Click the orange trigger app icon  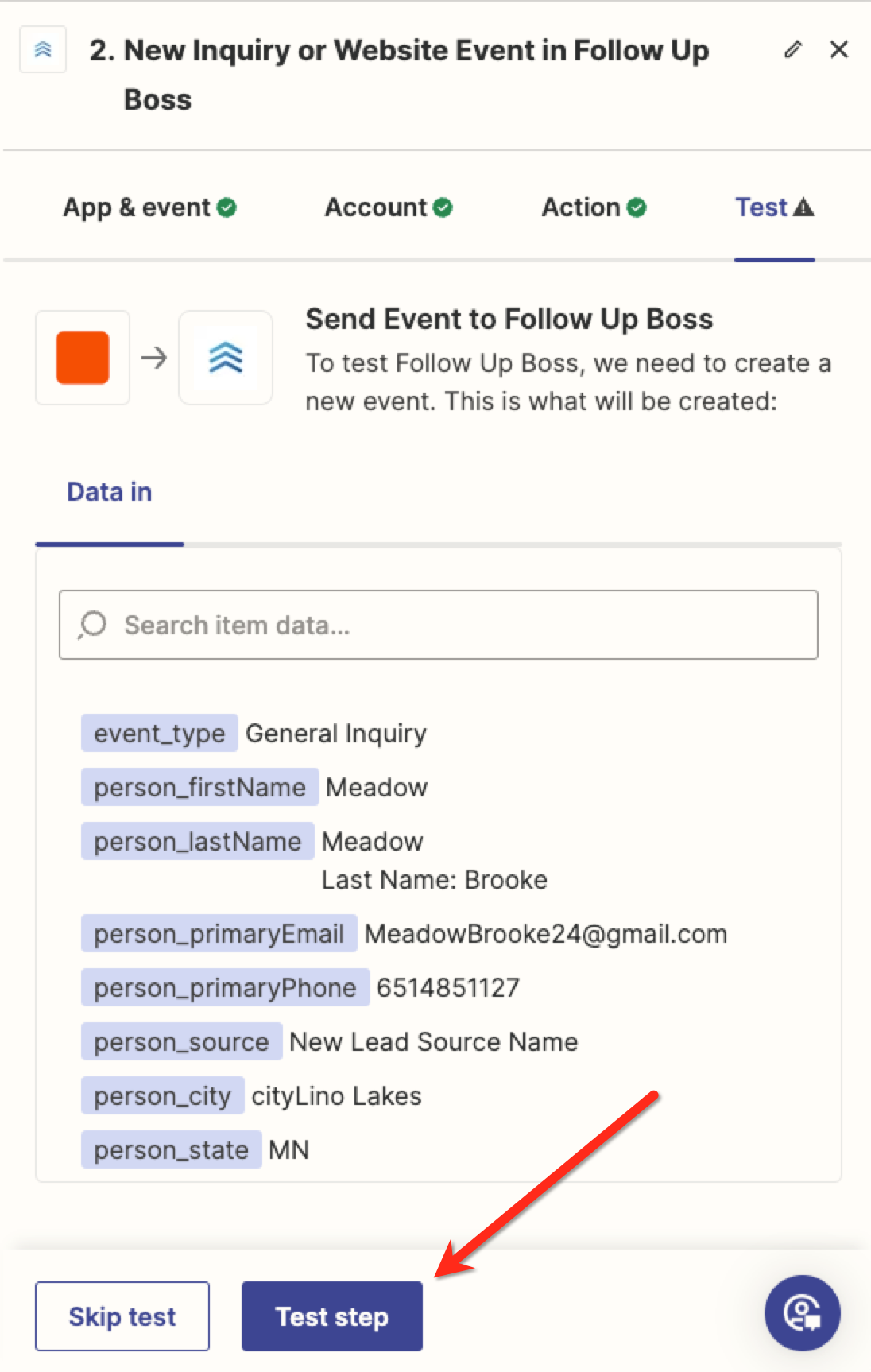[x=83, y=358]
